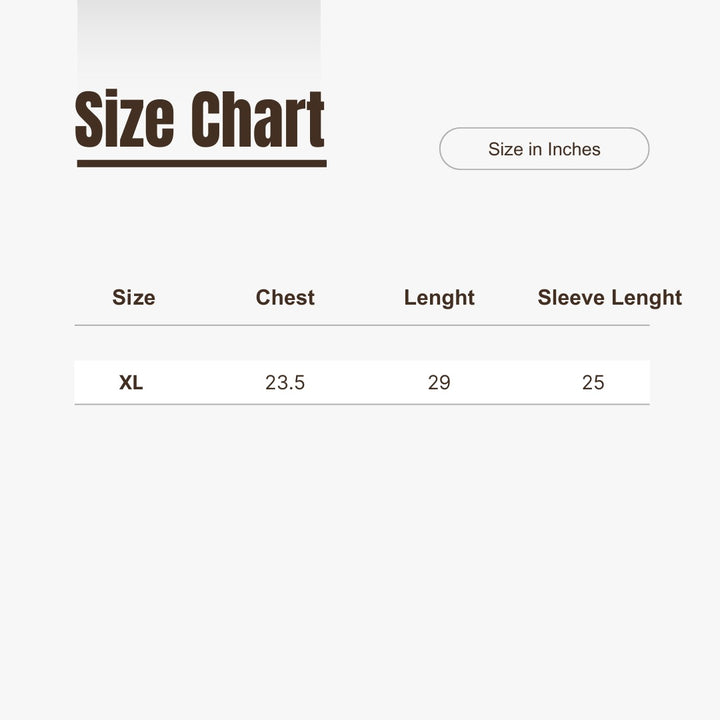Click the white row space between 29 and 25
Screen dimensions: 720x720
(516, 382)
